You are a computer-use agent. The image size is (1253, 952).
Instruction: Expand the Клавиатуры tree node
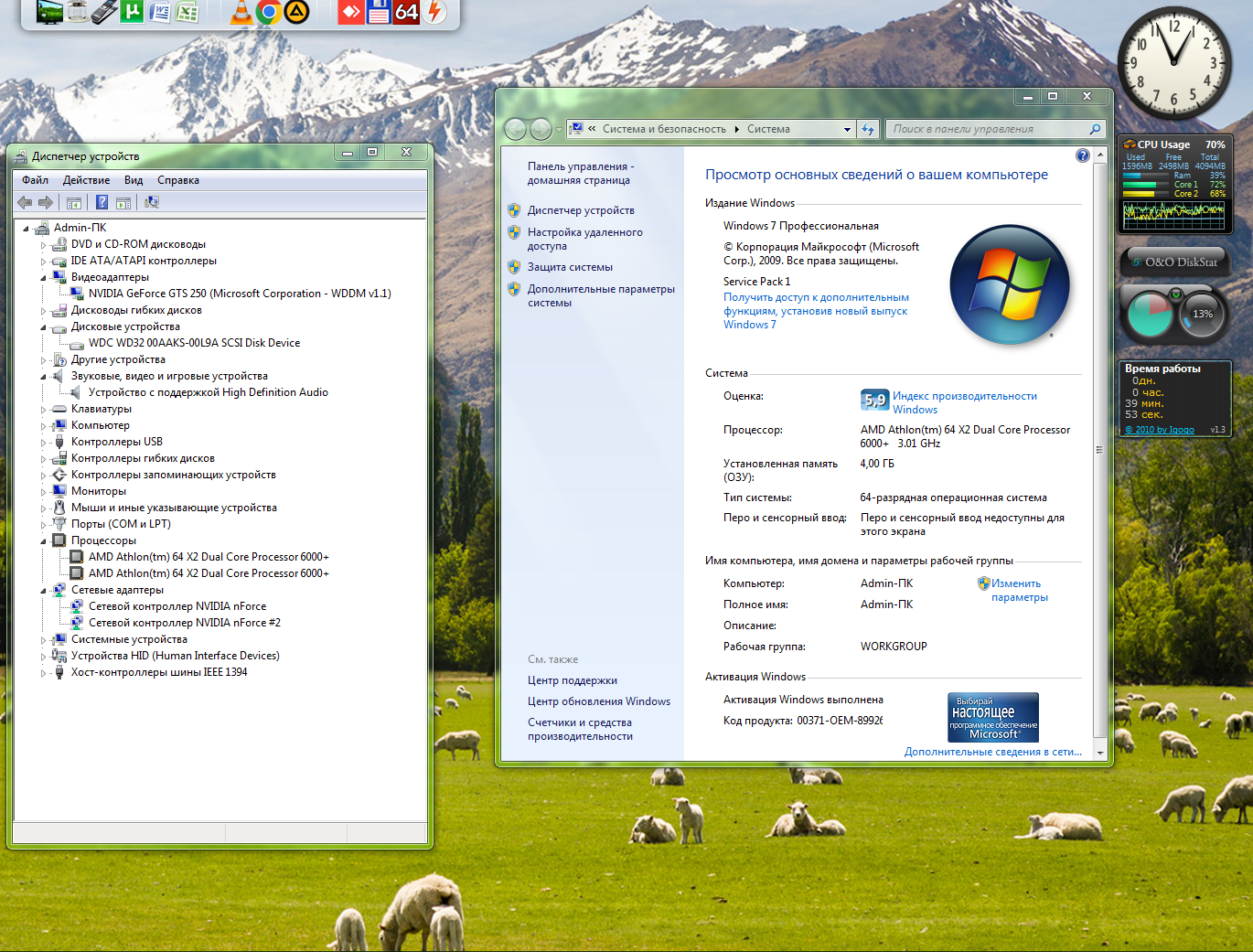click(x=43, y=410)
